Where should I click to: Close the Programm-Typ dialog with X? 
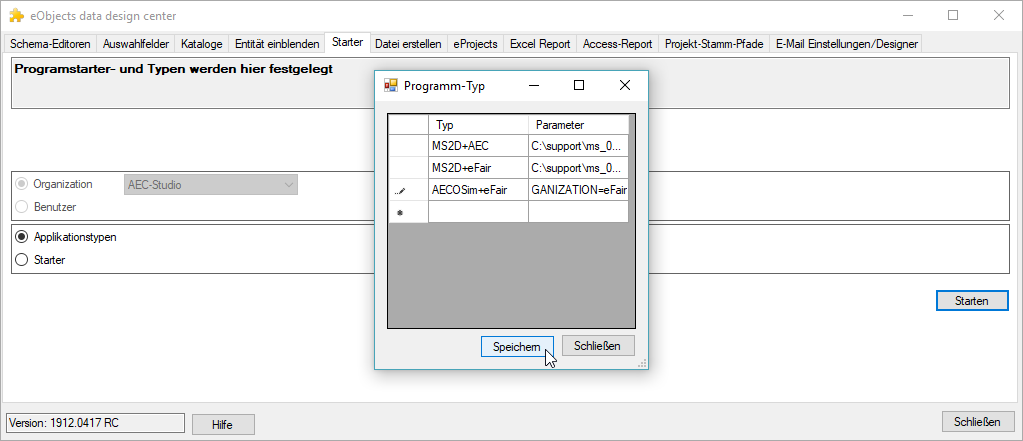click(x=624, y=85)
